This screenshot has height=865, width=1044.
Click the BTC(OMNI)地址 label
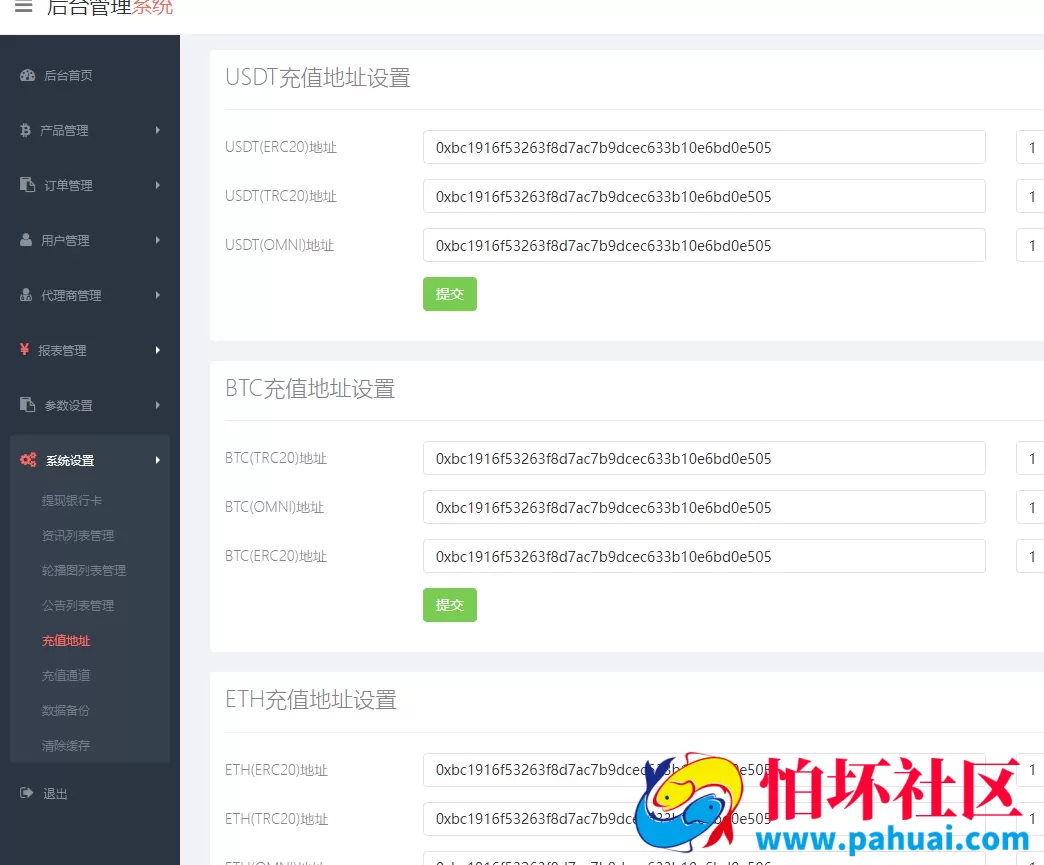(274, 507)
